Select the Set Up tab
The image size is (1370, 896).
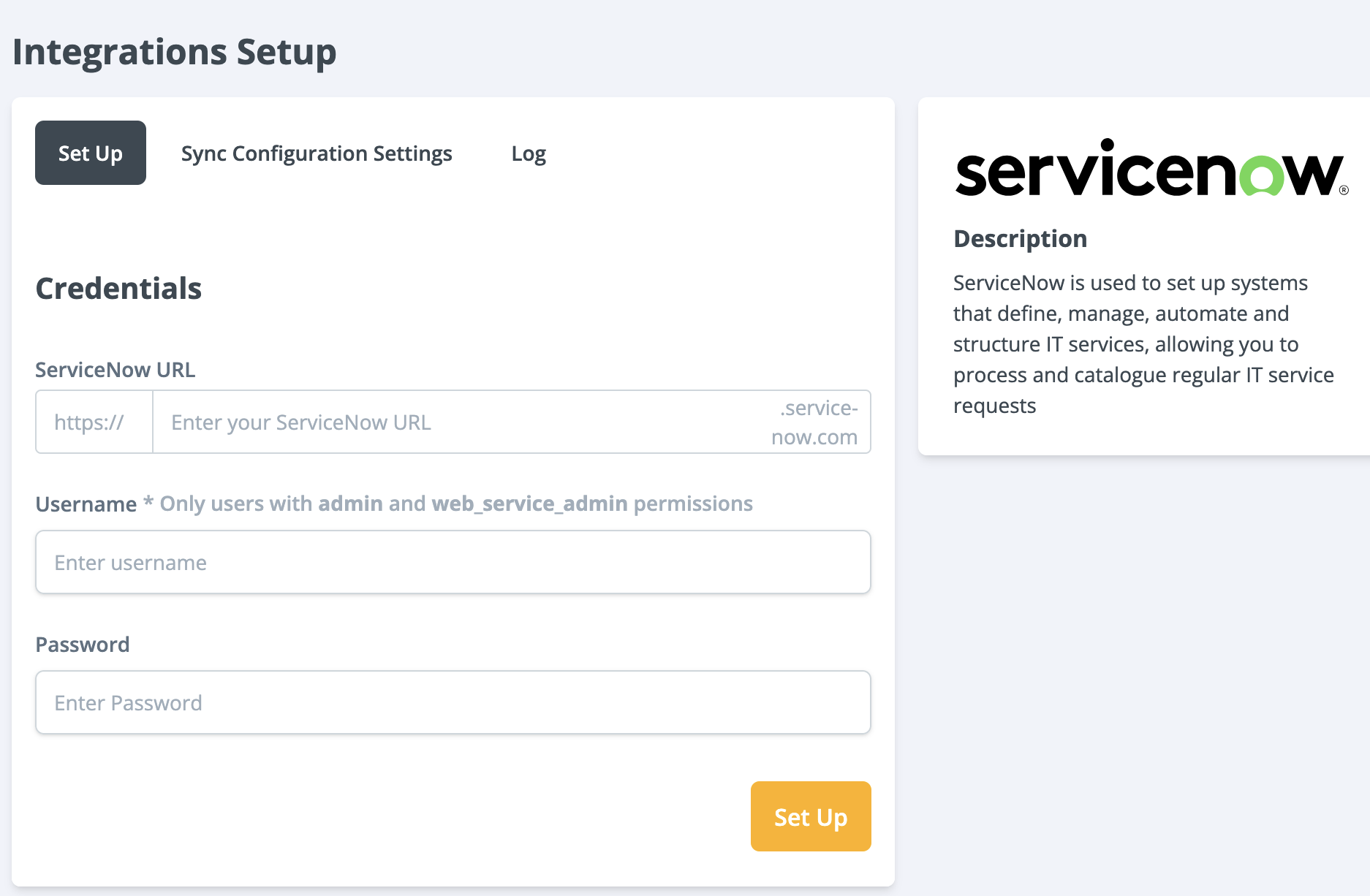[90, 153]
